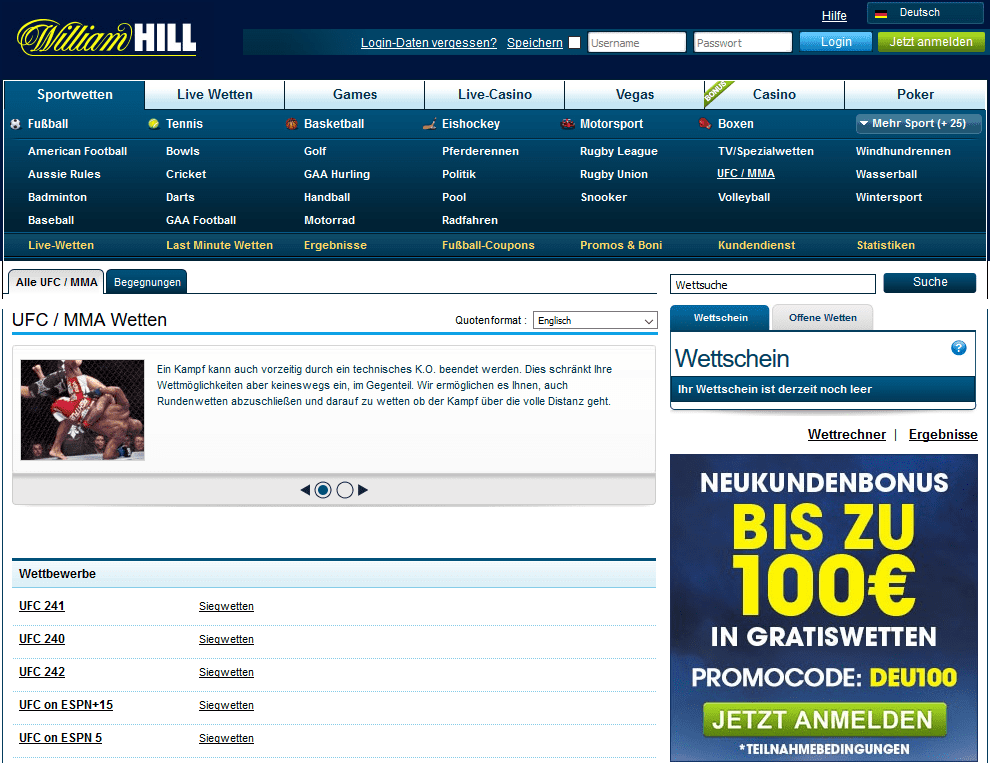Click the German flag icon

(x=881, y=13)
